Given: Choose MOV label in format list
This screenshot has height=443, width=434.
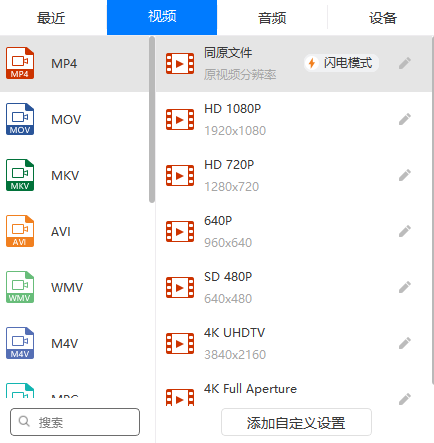Looking at the screenshot, I should [x=66, y=119].
